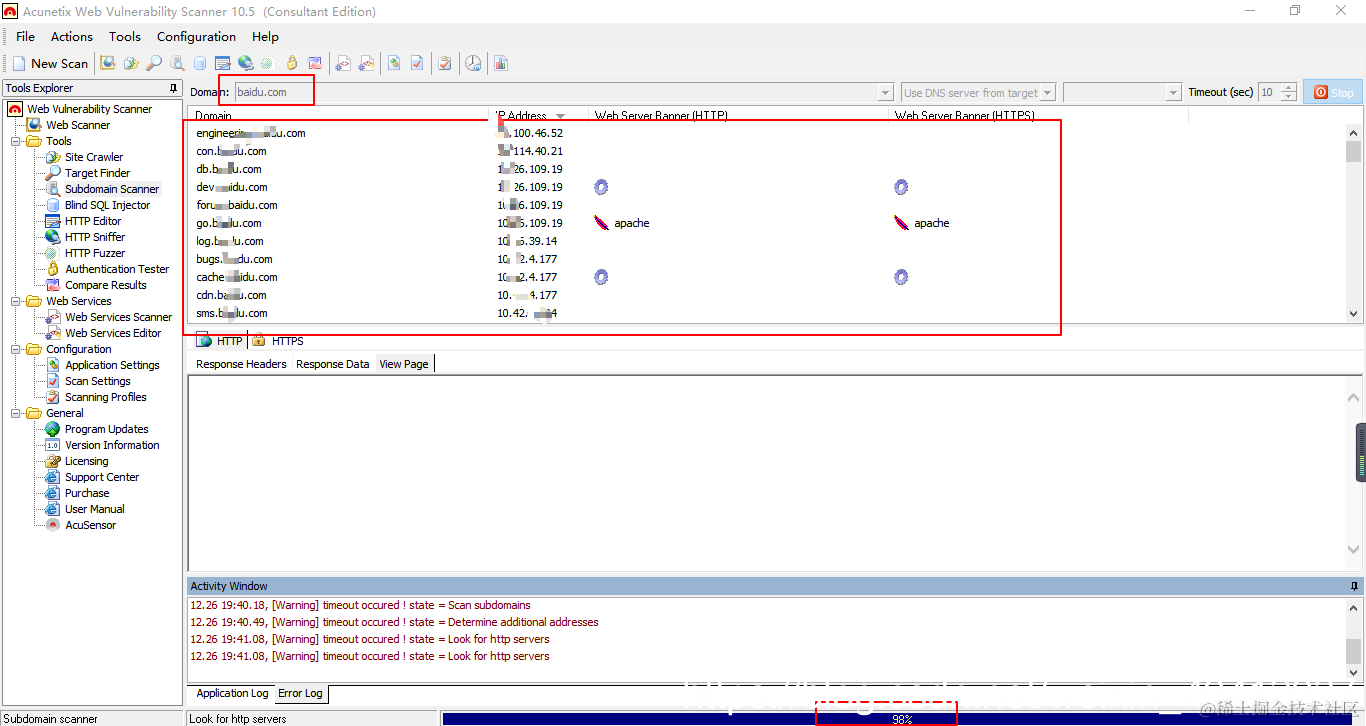Open Web Services Editor toolbar icon
The height and width of the screenshot is (726, 1366).
[x=367, y=63]
